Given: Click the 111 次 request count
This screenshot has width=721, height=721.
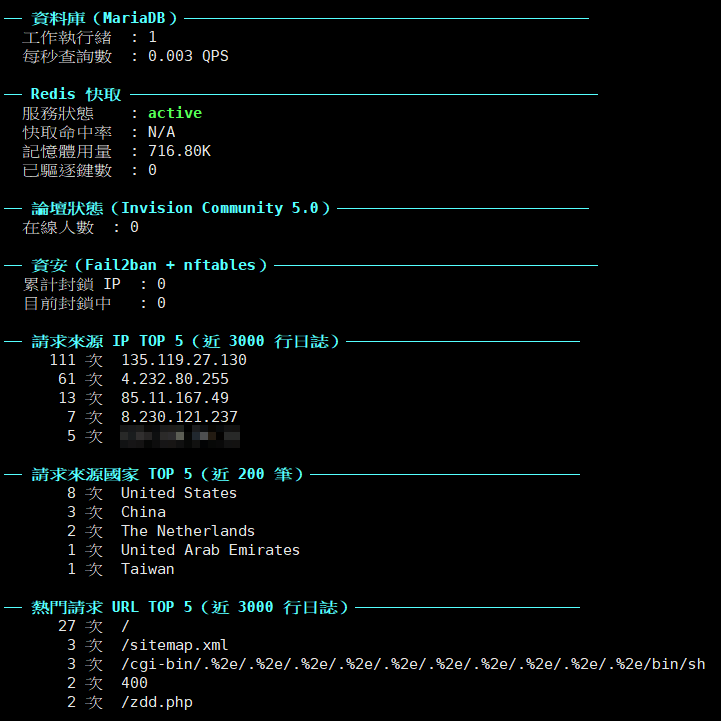Looking at the screenshot, I should point(76,360).
